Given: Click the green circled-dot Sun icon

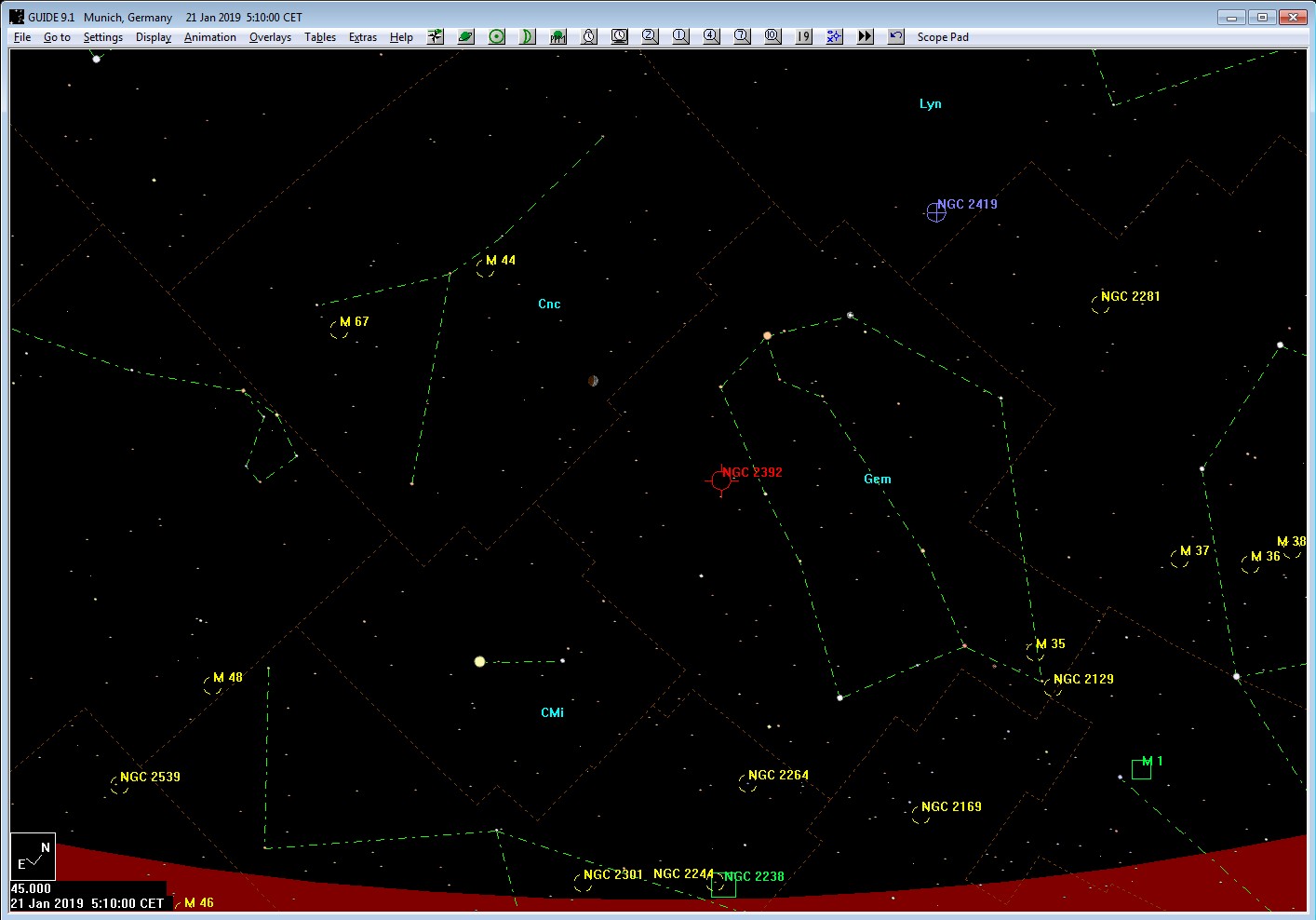Looking at the screenshot, I should pos(497,36).
